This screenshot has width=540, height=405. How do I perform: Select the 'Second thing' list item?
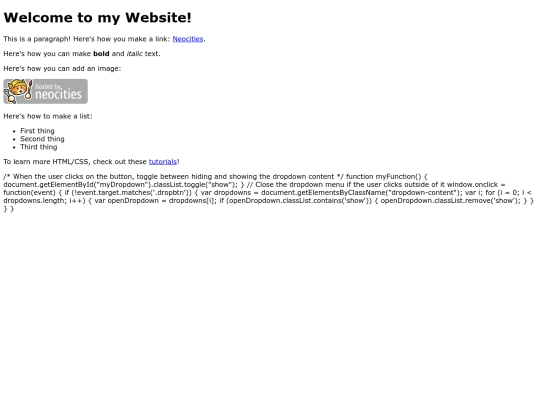tap(42, 139)
